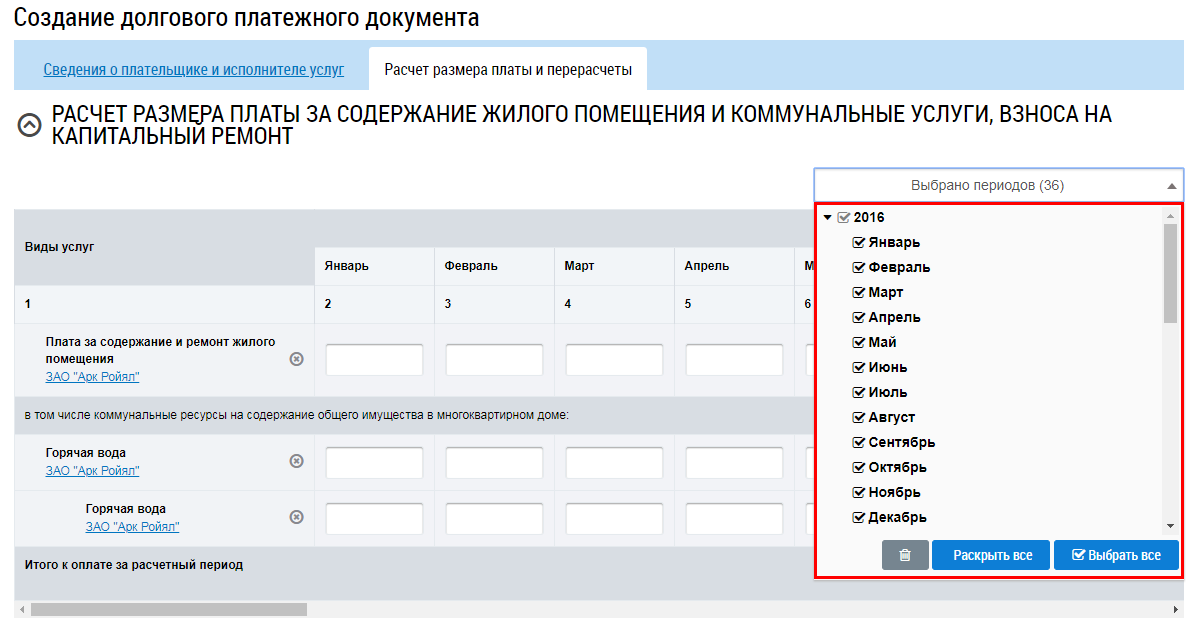Click the horizontal scrollbar thumb under the table
This screenshot has width=1196, height=630.
coord(169,609)
